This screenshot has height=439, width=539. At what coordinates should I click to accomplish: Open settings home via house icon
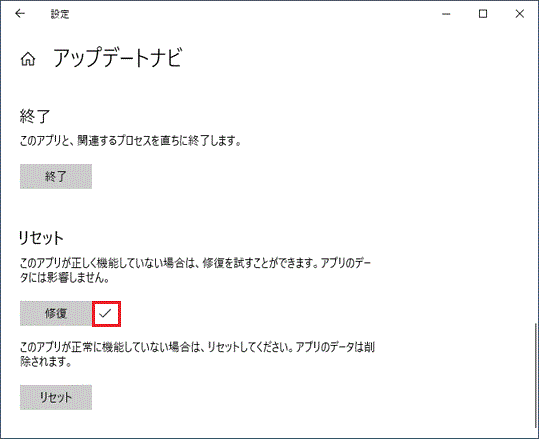click(x=28, y=59)
